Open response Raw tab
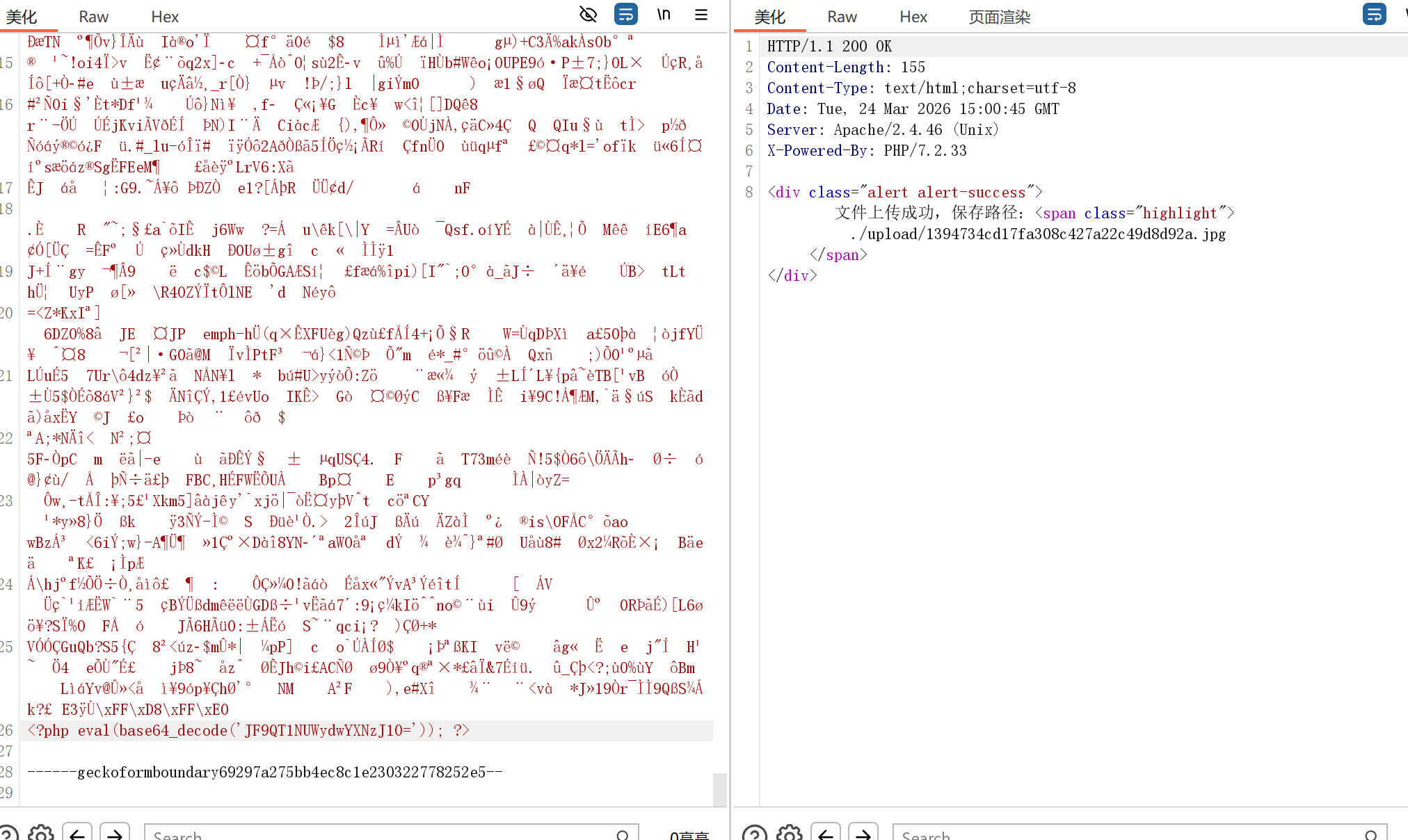Screen dimensions: 1408x840 click(x=842, y=17)
